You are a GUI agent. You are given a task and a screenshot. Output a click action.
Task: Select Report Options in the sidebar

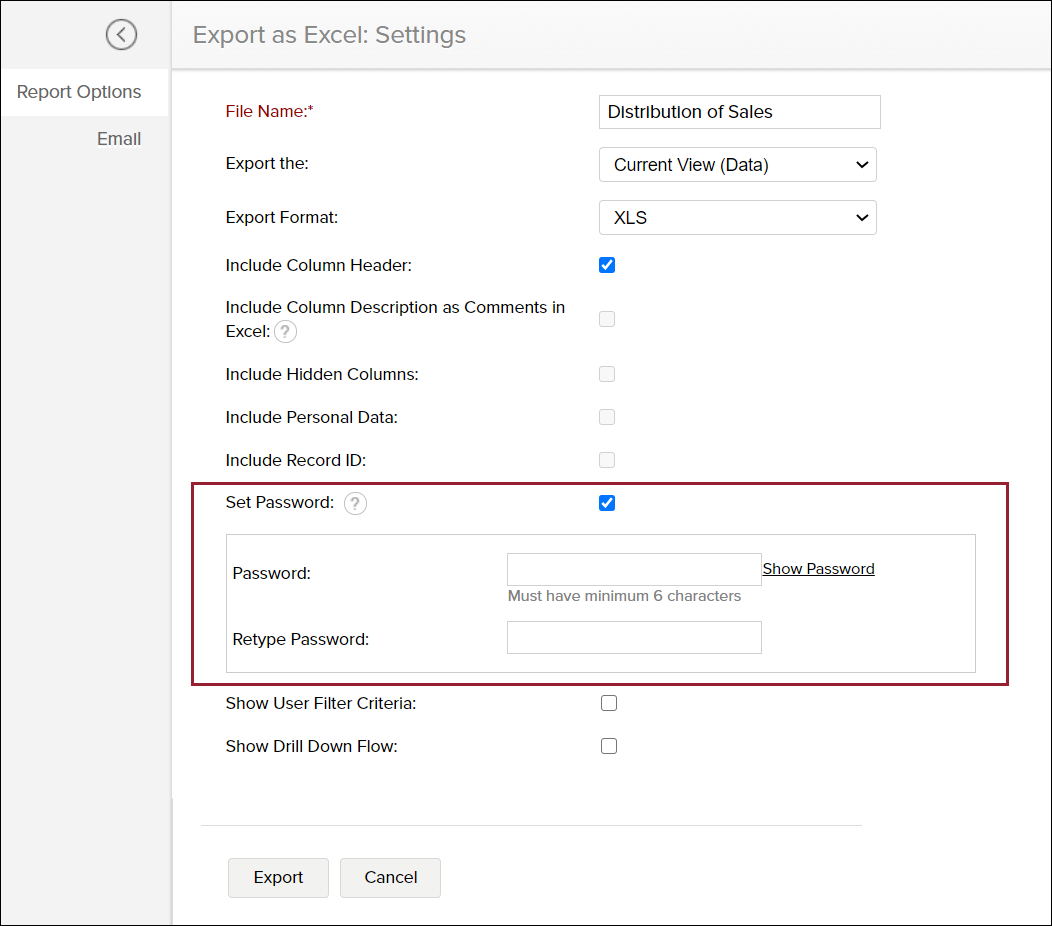(x=79, y=91)
